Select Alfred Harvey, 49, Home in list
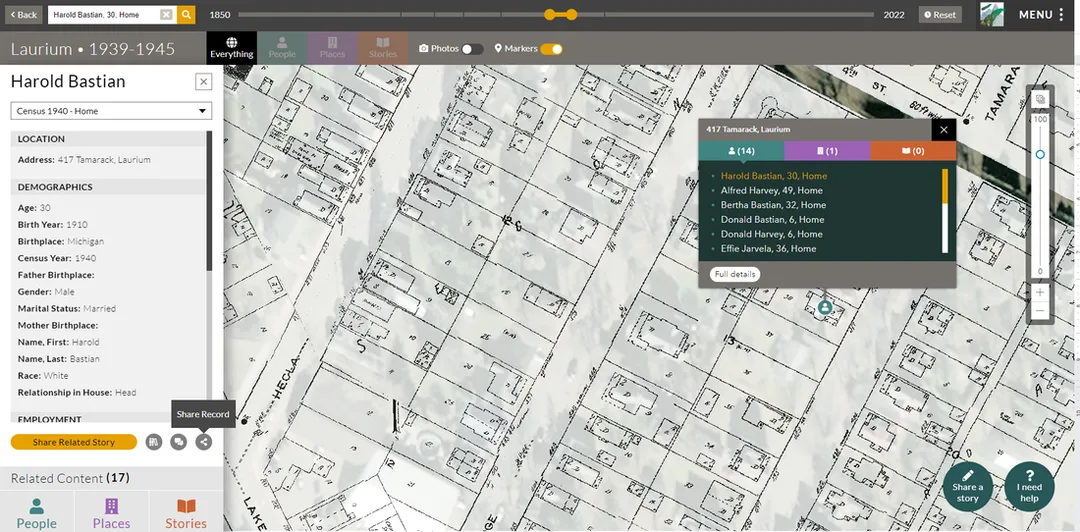This screenshot has height=532, width=1080. (771, 190)
